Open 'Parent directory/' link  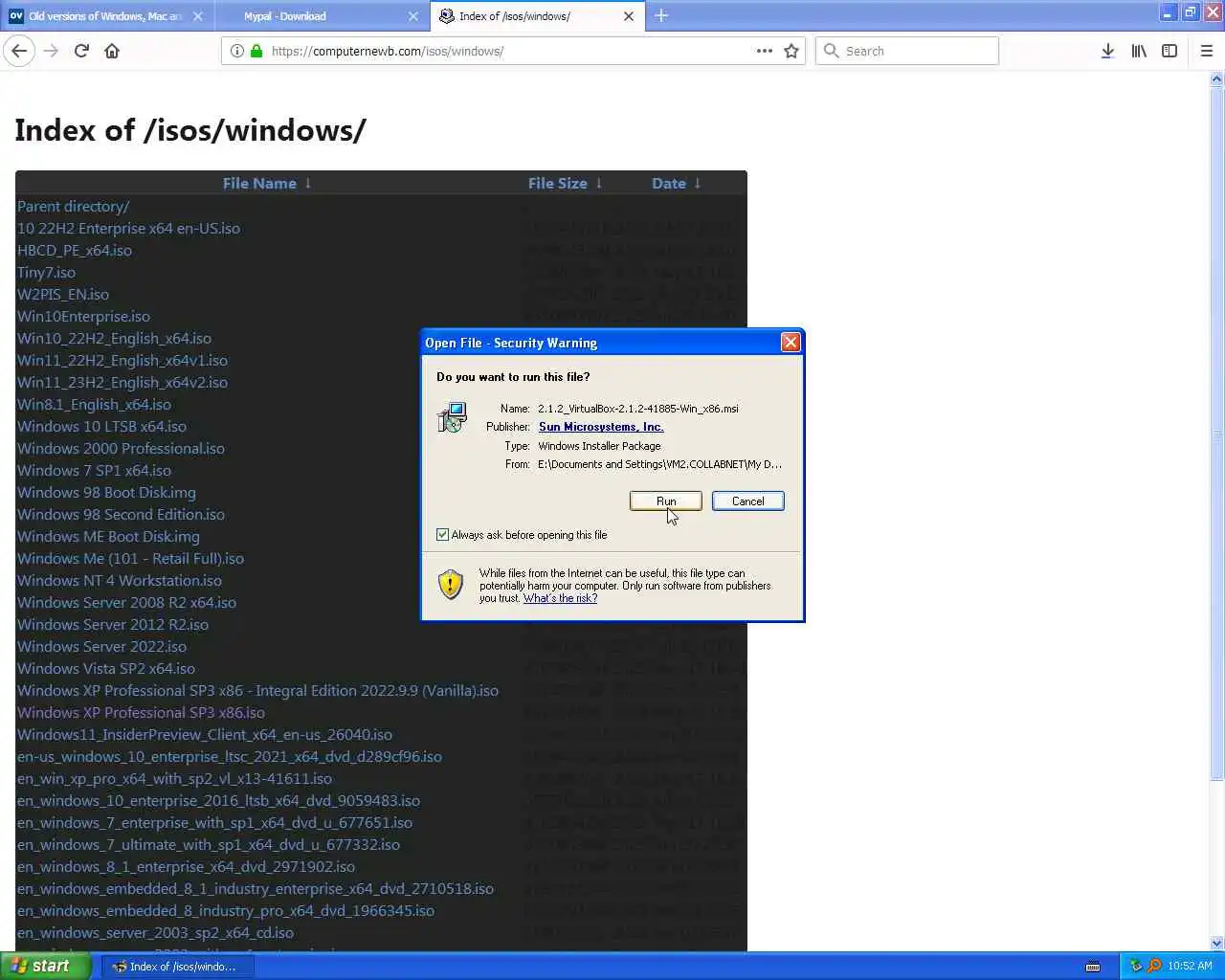[x=73, y=206]
